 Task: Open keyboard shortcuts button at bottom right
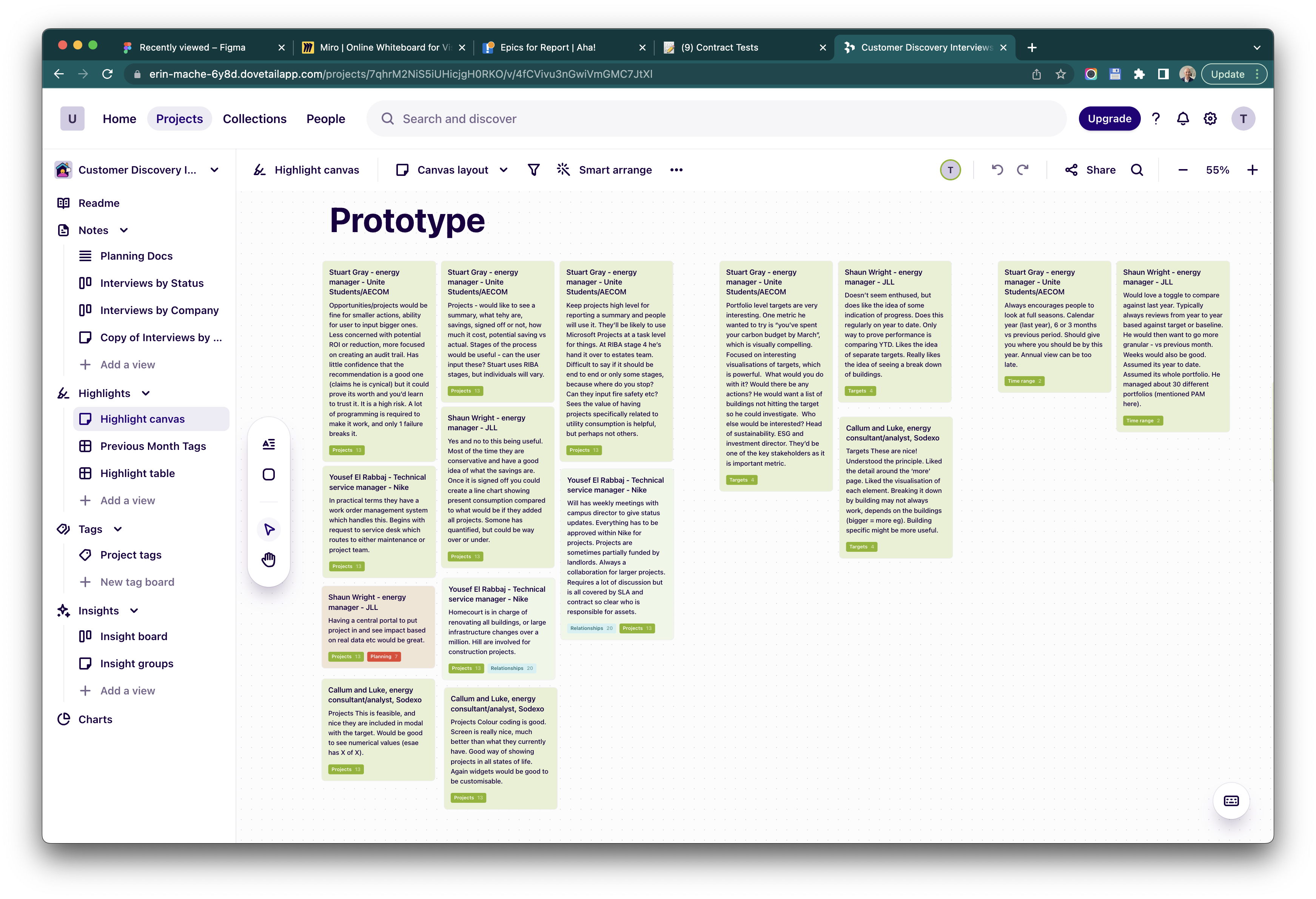coord(1231,800)
